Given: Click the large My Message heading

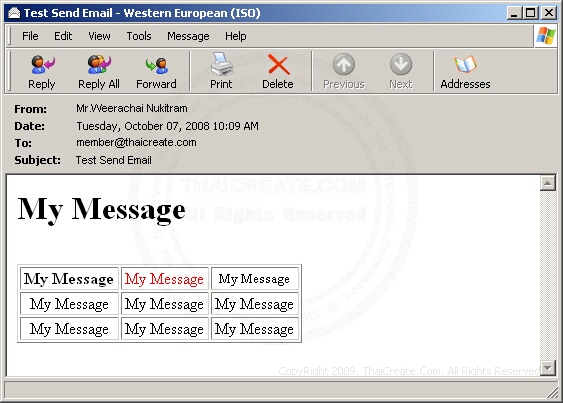Looking at the screenshot, I should 101,210.
